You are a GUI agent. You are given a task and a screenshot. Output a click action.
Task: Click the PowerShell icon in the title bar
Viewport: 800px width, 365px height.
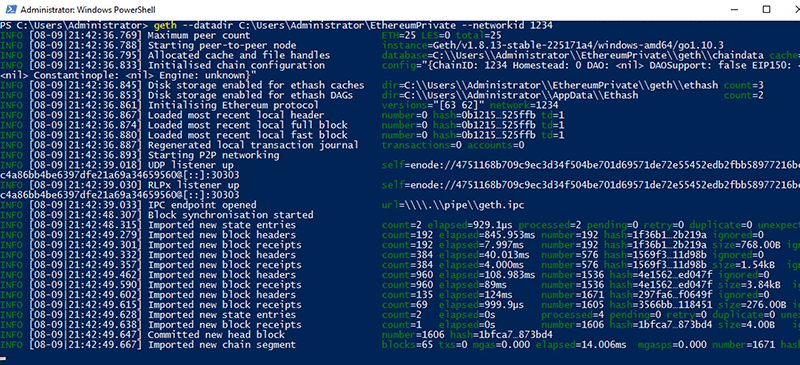pos(10,10)
